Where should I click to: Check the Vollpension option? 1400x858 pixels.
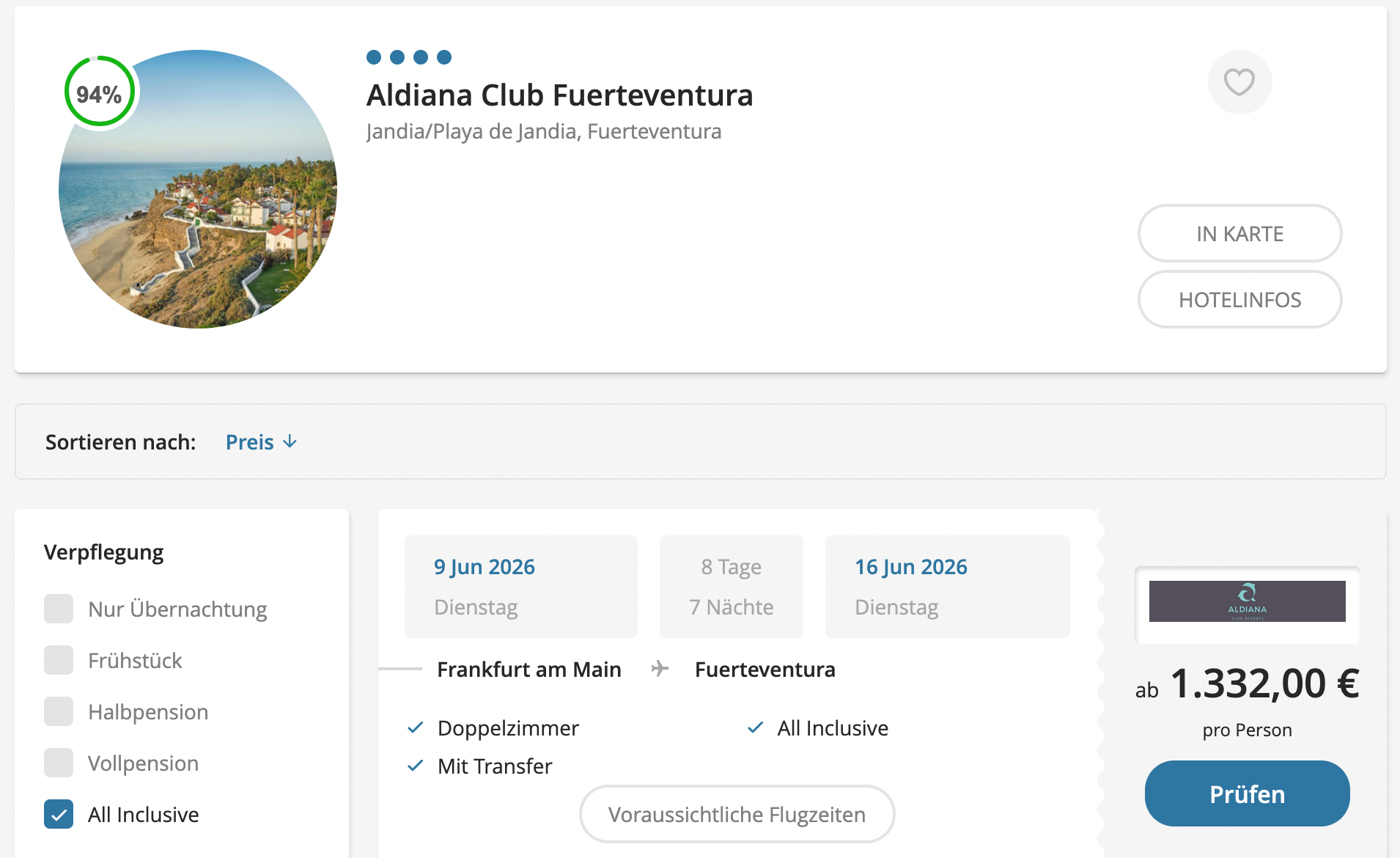point(59,763)
